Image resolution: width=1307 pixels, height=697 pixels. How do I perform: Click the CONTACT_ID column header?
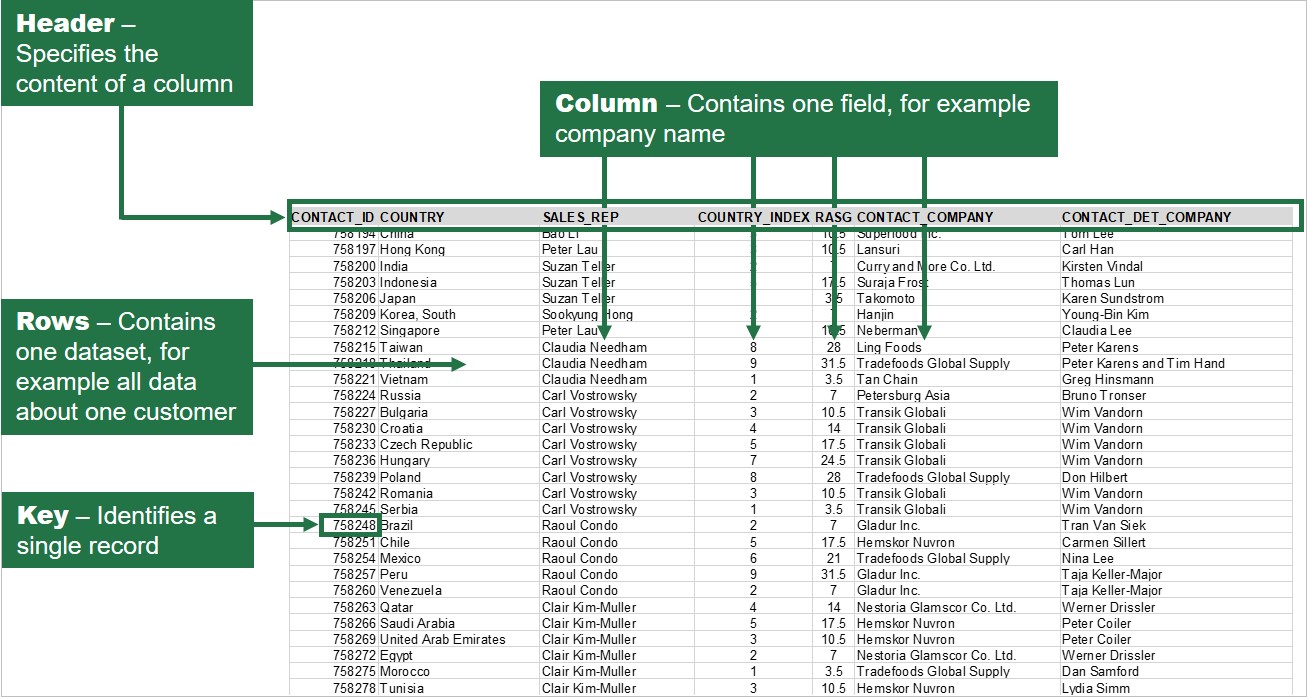[x=333, y=217]
